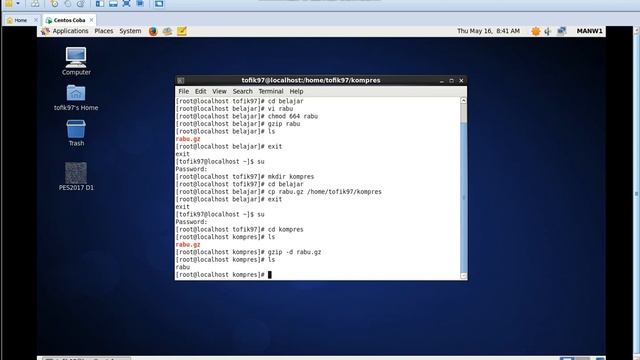Open the System menu
Screen dimensions: 640x360
point(130,31)
